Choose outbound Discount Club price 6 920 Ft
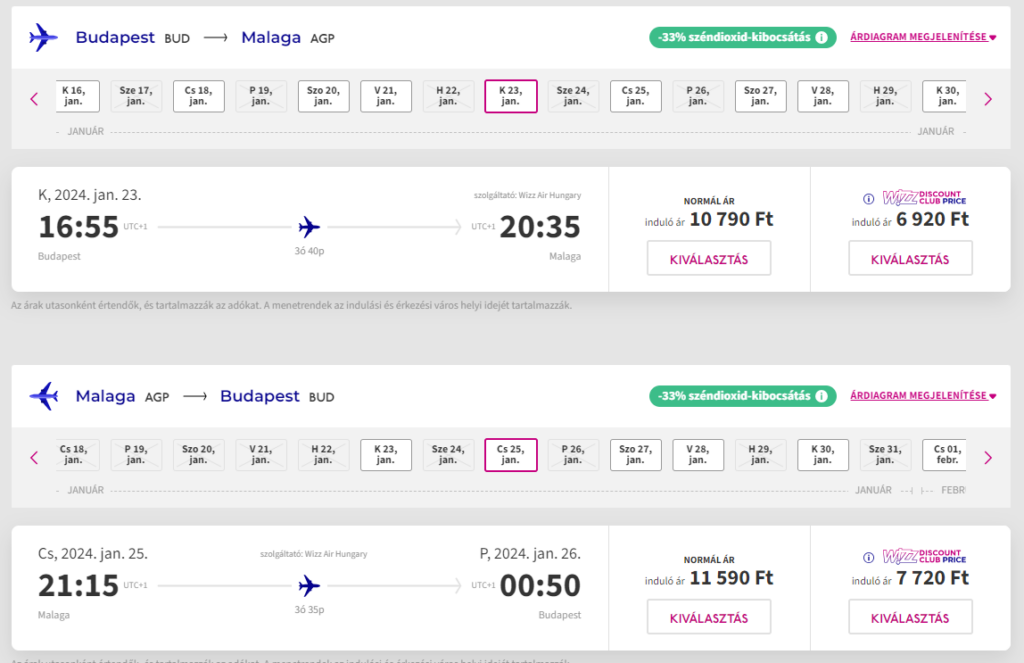The width and height of the screenshot is (1024, 663). 910,258
